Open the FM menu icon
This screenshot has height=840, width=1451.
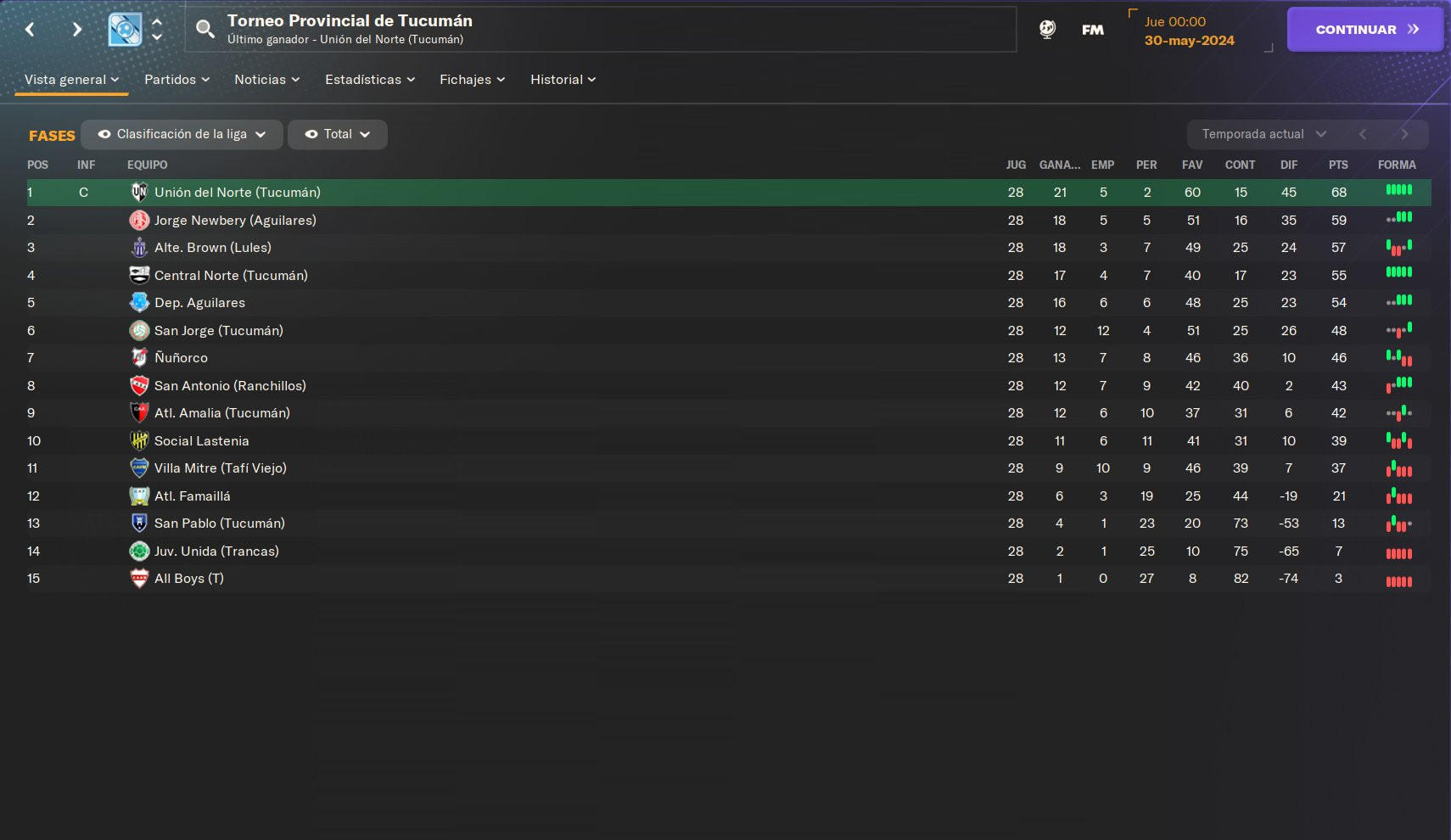point(1093,30)
